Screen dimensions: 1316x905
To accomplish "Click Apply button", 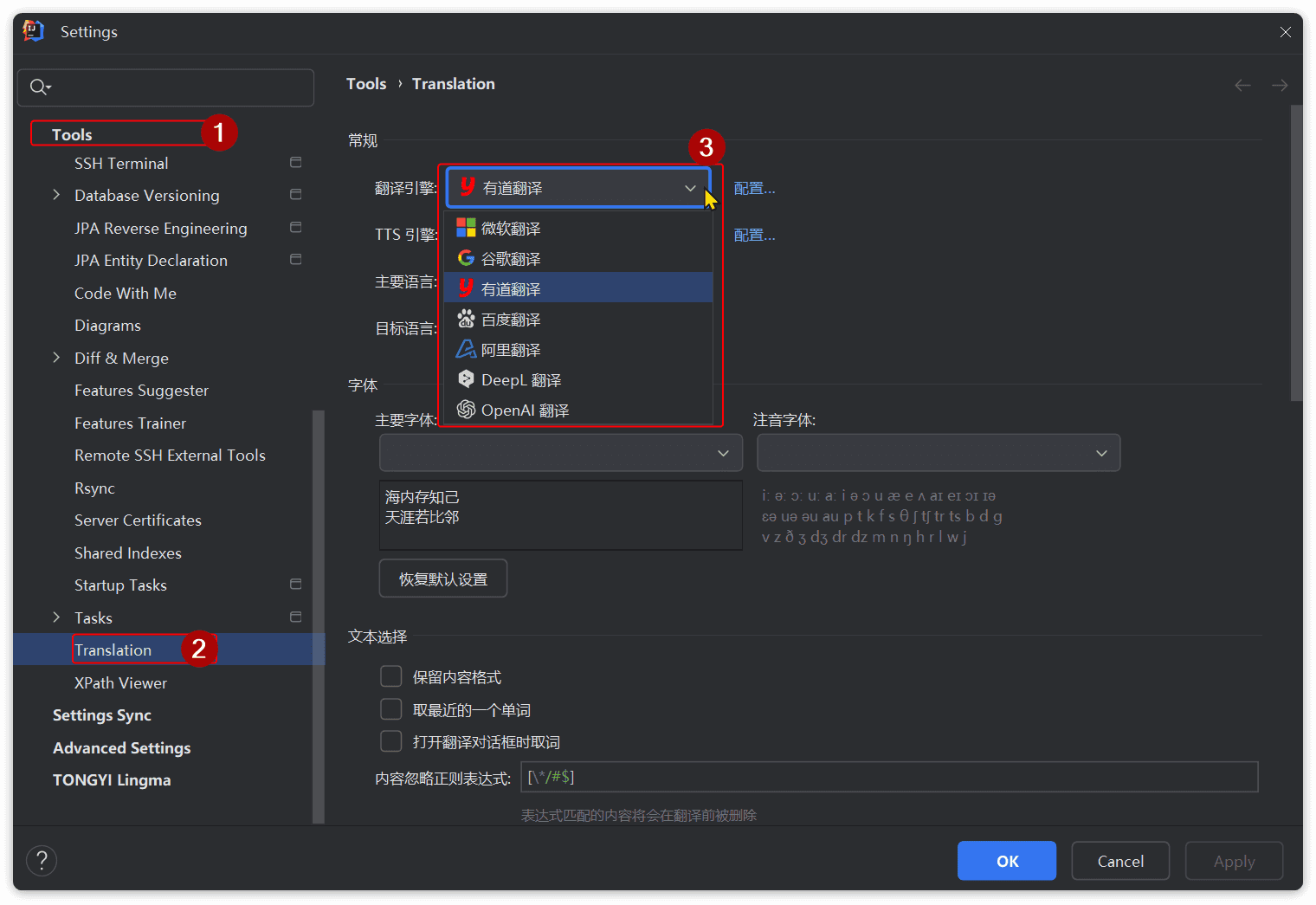I will [x=1234, y=861].
